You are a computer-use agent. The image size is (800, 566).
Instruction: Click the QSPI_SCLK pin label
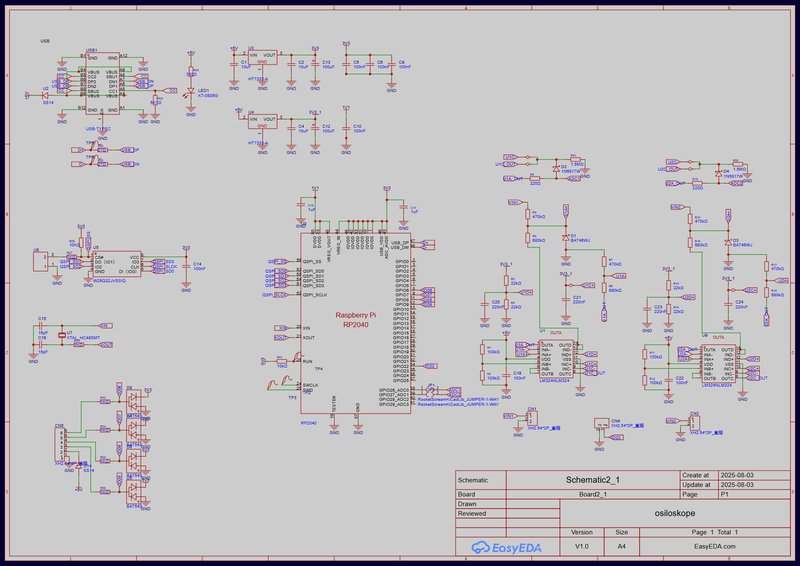pyautogui.click(x=315, y=295)
